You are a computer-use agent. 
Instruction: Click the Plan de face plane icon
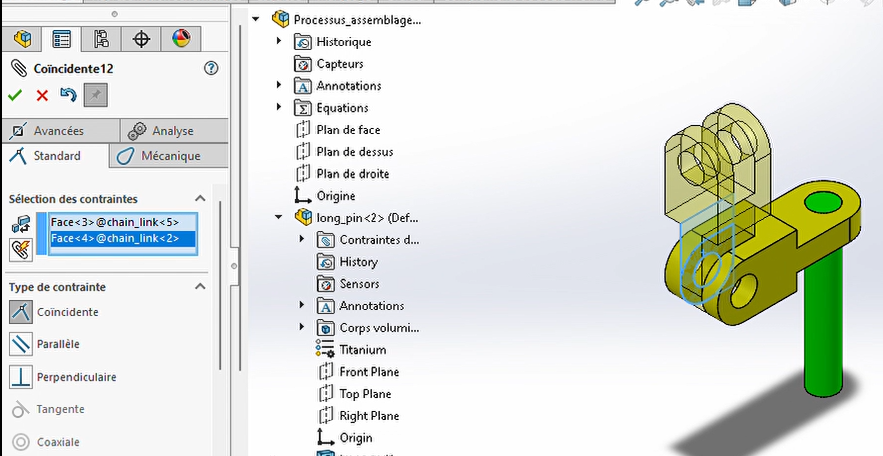[303, 129]
